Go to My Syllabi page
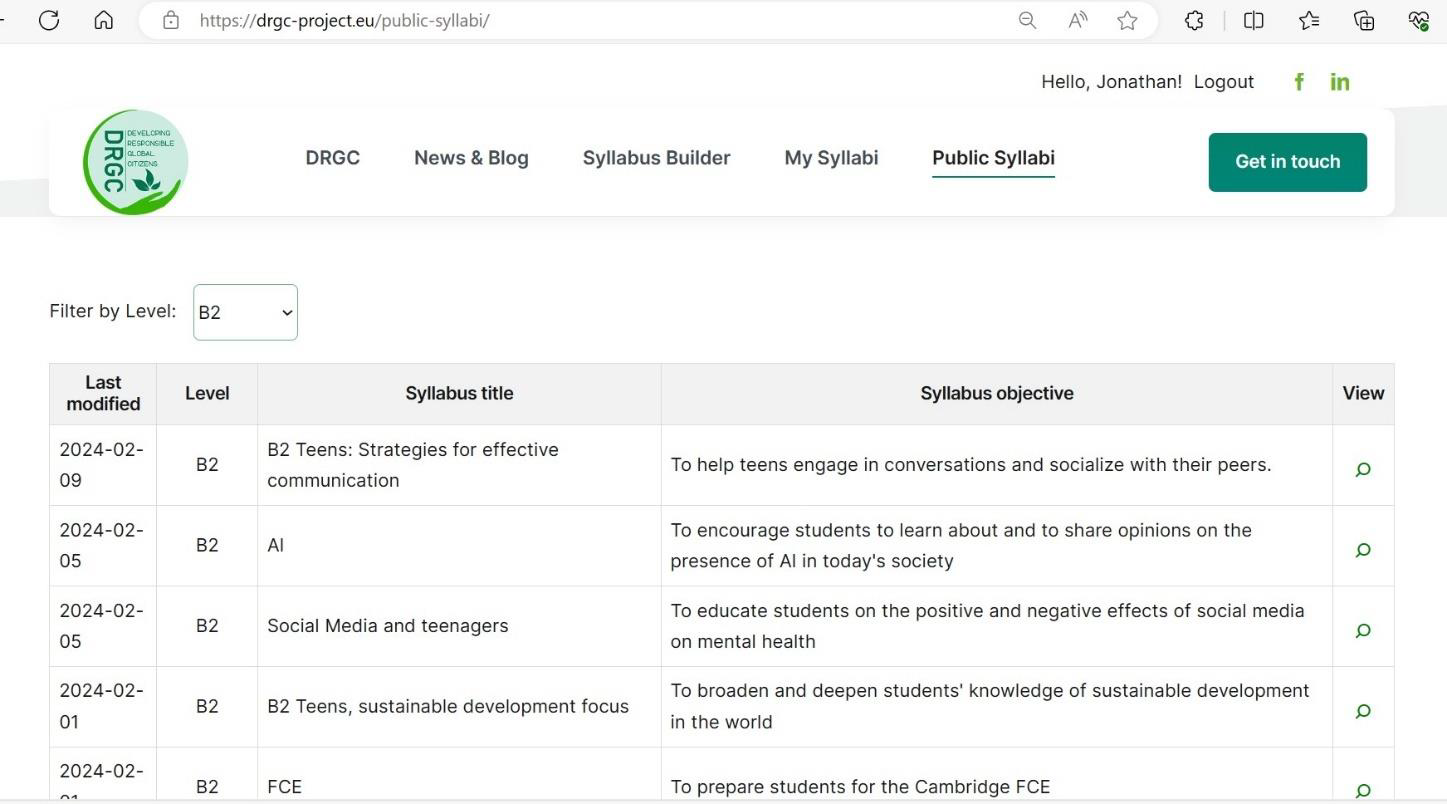1447x804 pixels. (x=831, y=158)
